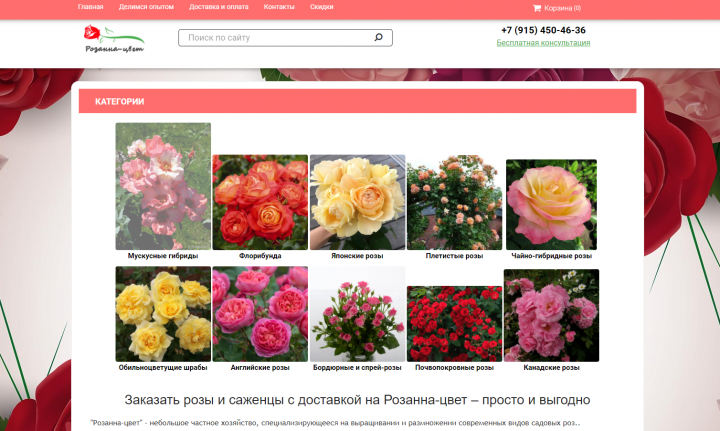Screen dimensions: 720x431
Task: Click the Поиск по сайту search field
Action: pyautogui.click(x=285, y=38)
